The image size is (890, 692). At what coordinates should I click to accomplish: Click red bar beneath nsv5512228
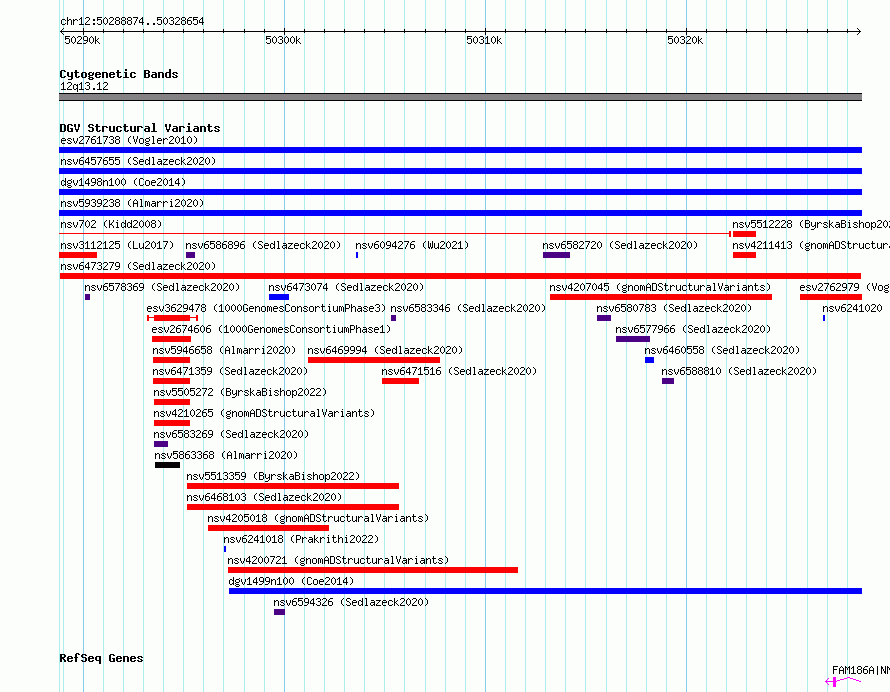pyautogui.click(x=744, y=234)
